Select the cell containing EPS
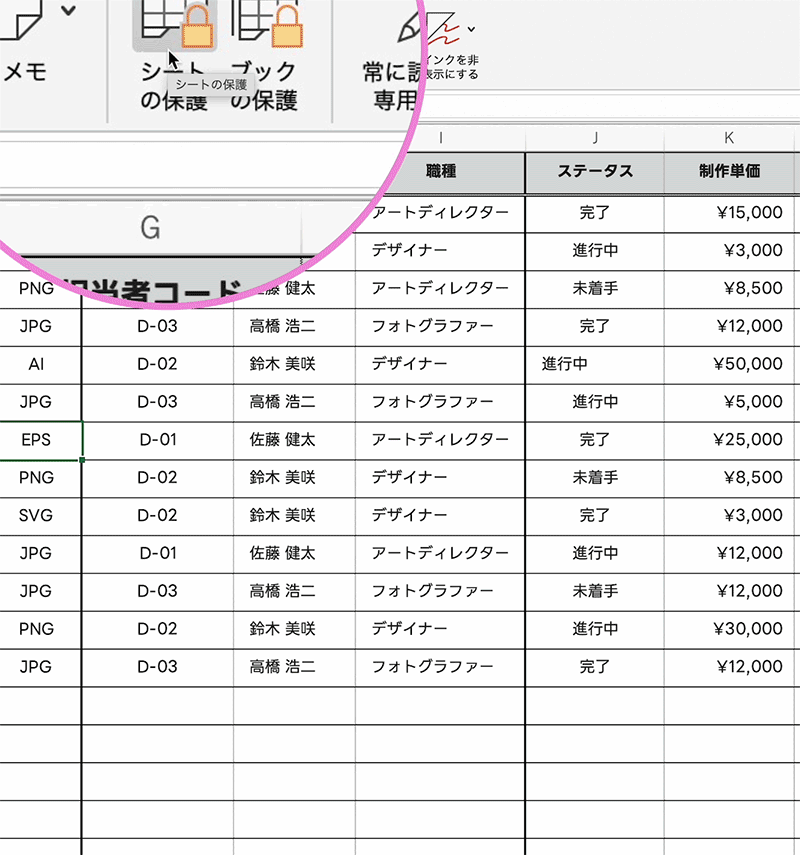The image size is (800, 855). pos(36,439)
